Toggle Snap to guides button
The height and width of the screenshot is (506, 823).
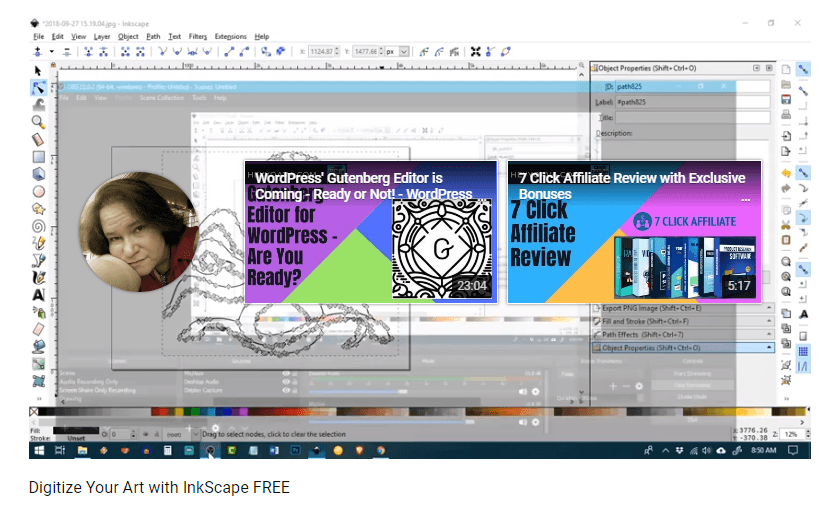click(803, 366)
